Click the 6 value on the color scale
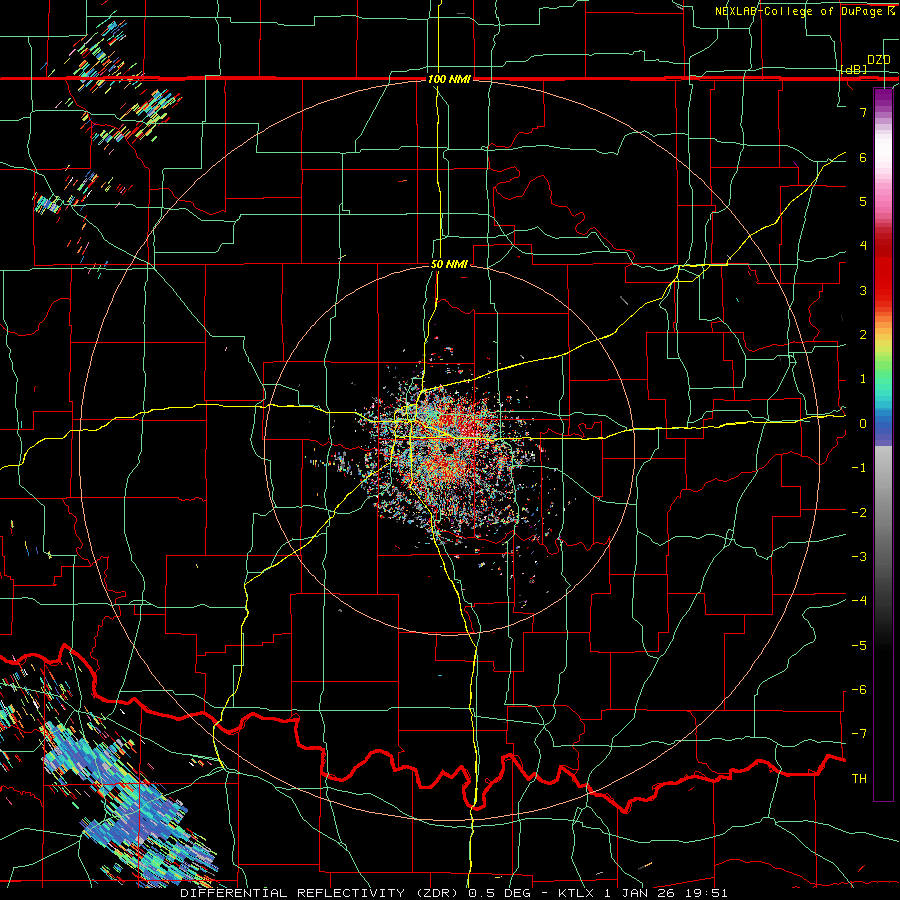 coord(863,157)
